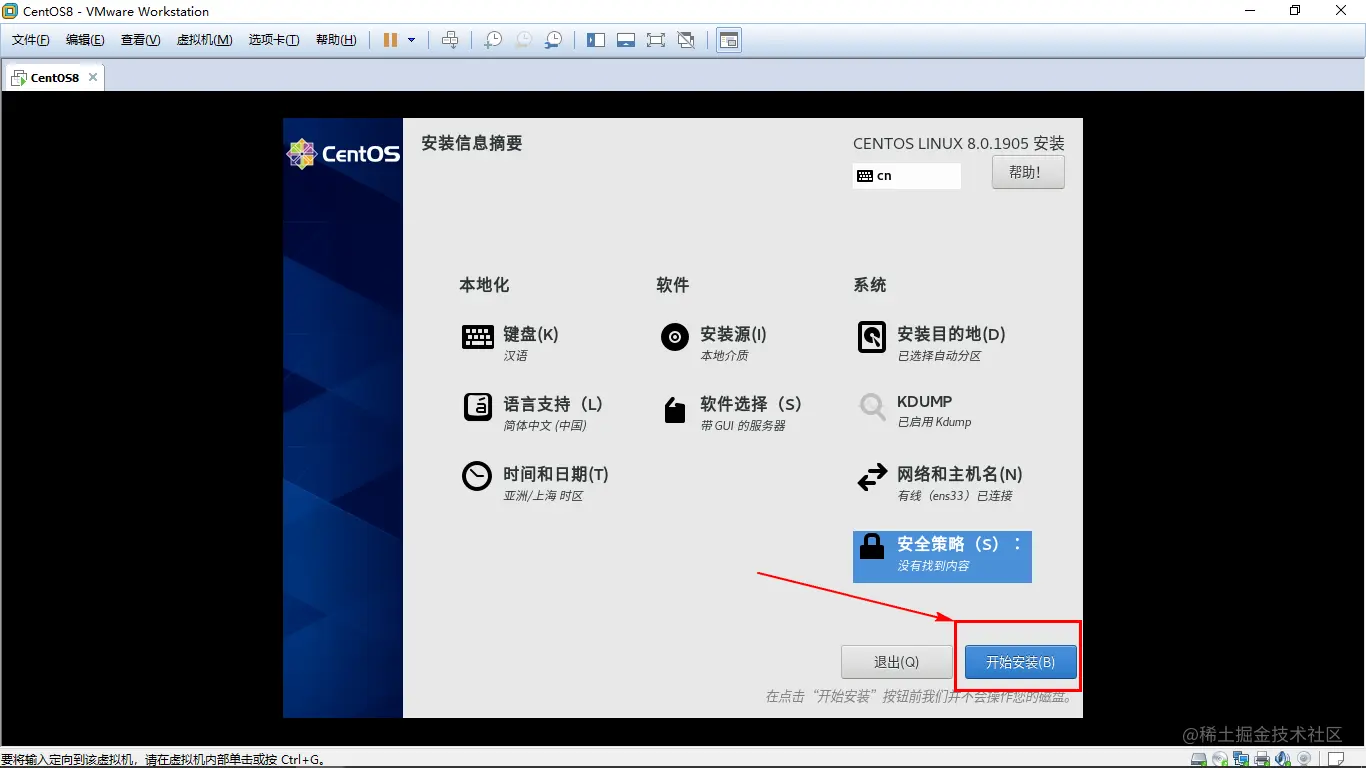Click the 已选择自动分区 text
The width and height of the screenshot is (1366, 768).
[939, 356]
